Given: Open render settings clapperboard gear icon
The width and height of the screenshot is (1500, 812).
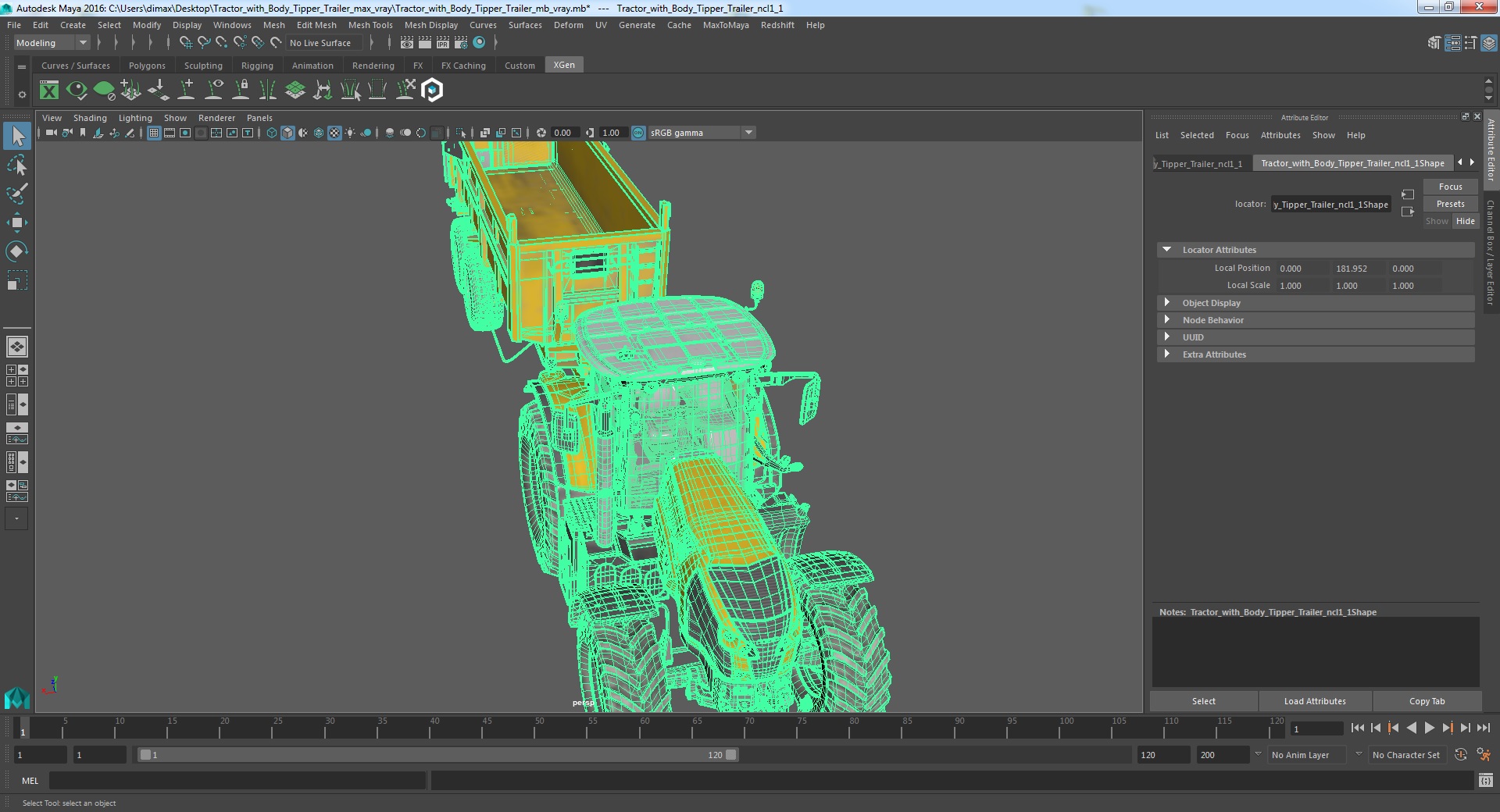Looking at the screenshot, I should [x=461, y=43].
